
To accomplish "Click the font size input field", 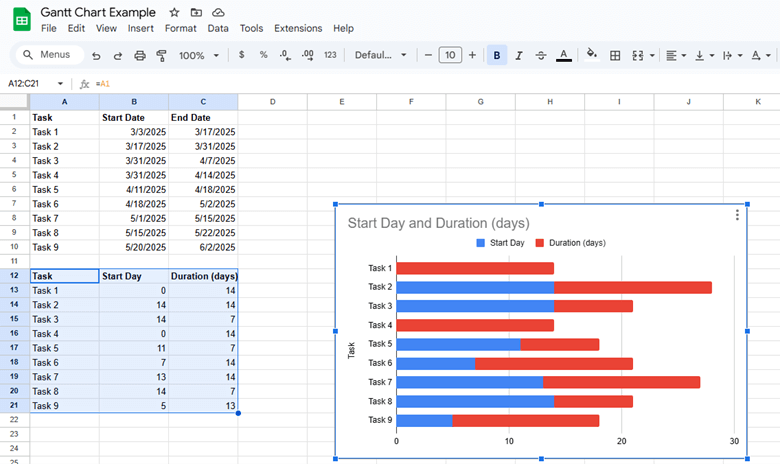I will coord(450,55).
